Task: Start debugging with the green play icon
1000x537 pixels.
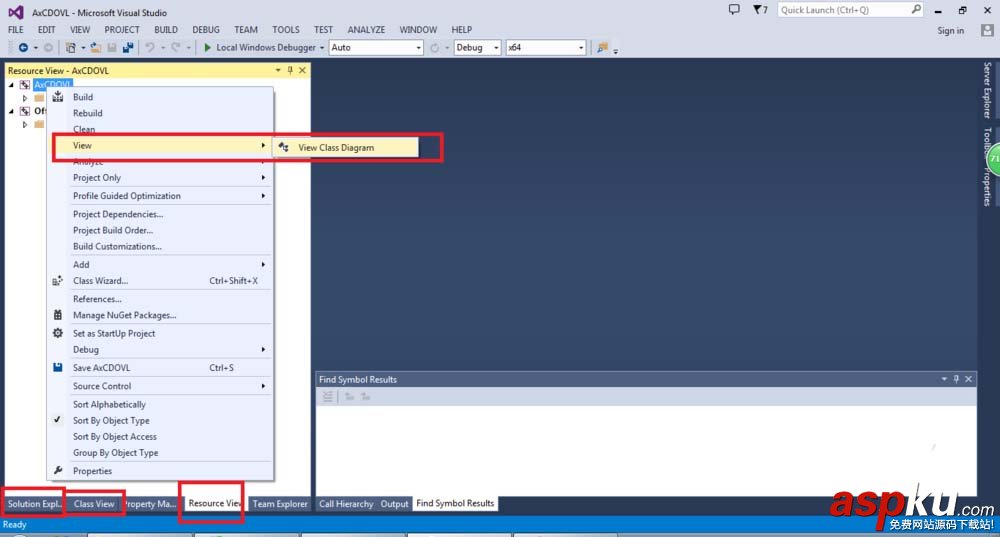Action: 207,48
